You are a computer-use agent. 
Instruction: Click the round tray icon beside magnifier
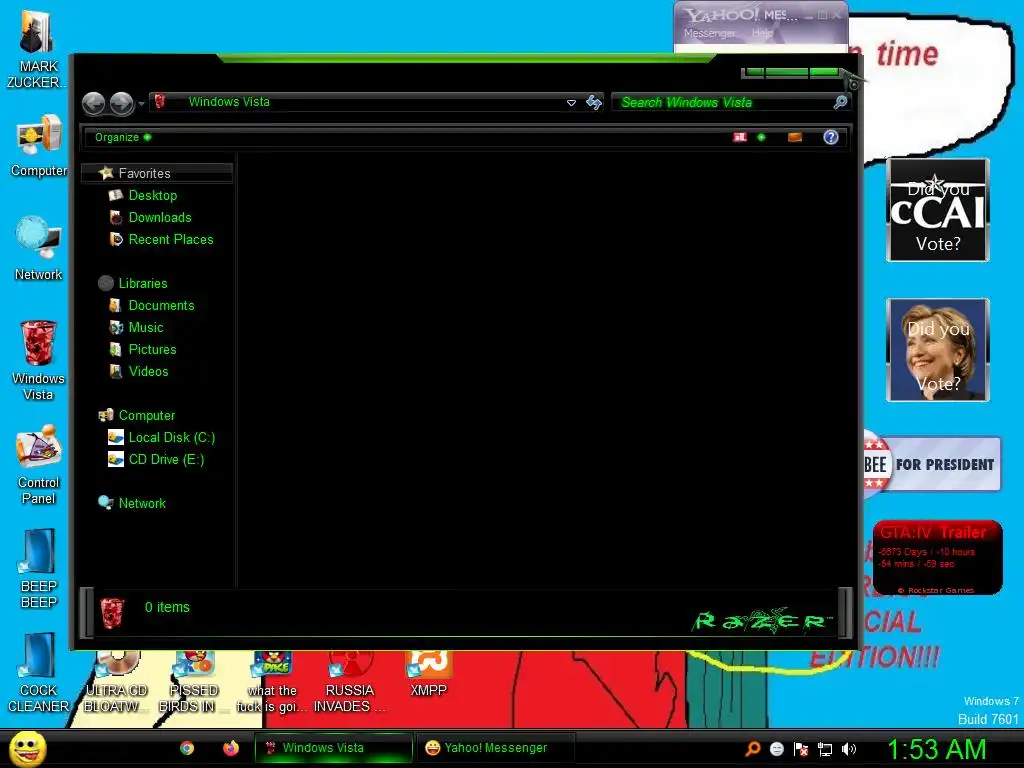tap(776, 749)
